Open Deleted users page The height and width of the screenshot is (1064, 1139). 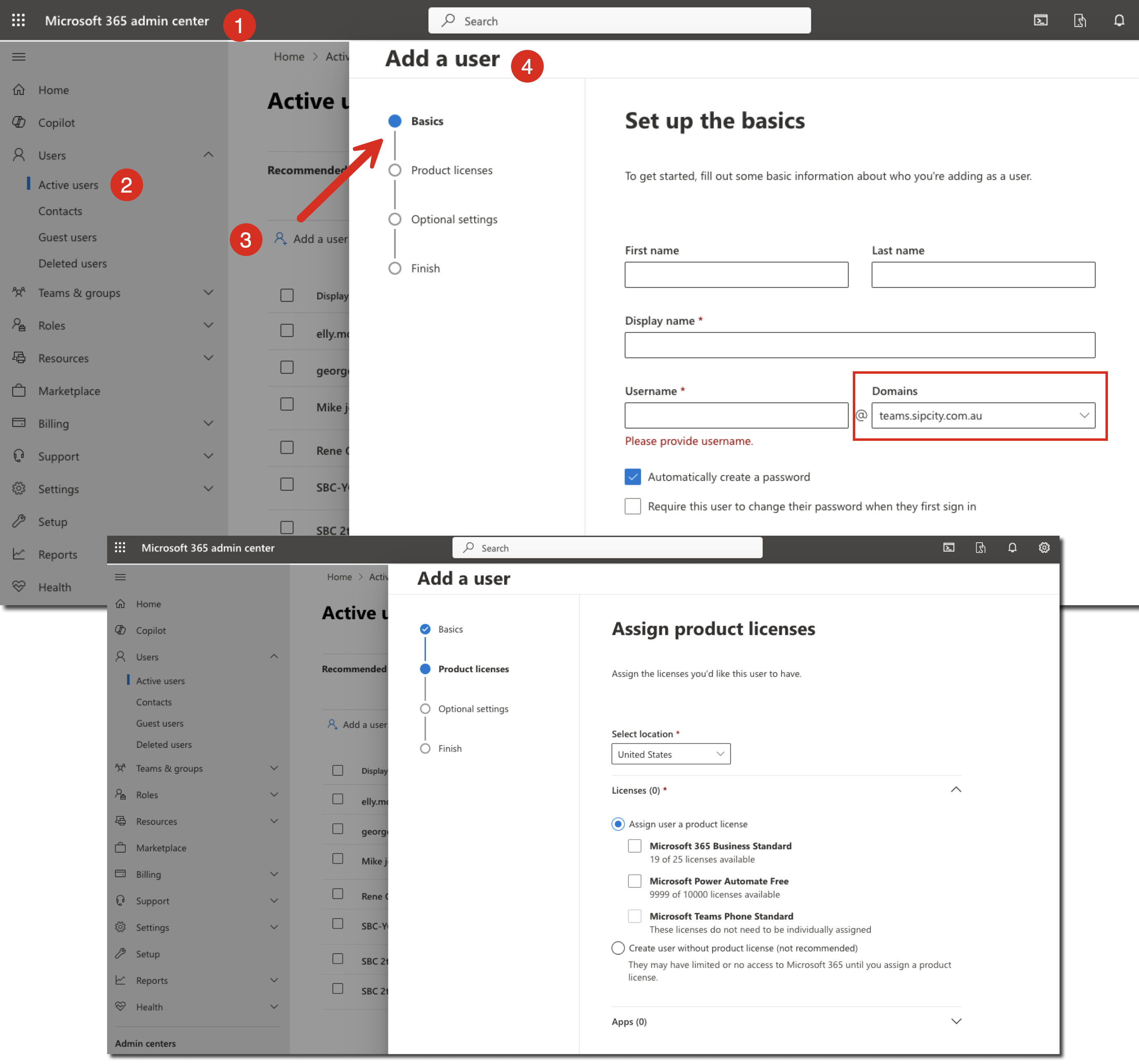[x=72, y=264]
